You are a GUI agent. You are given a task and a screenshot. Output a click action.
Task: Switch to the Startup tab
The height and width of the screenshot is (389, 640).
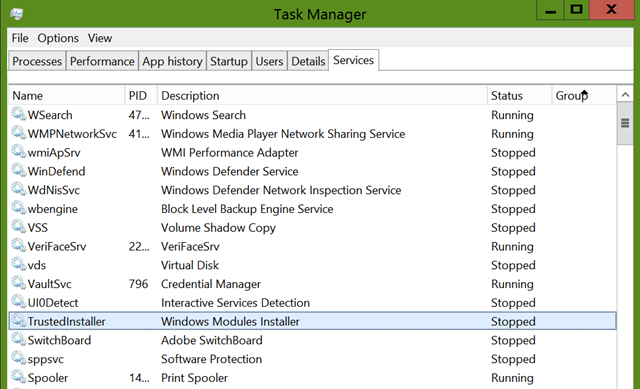click(x=229, y=61)
